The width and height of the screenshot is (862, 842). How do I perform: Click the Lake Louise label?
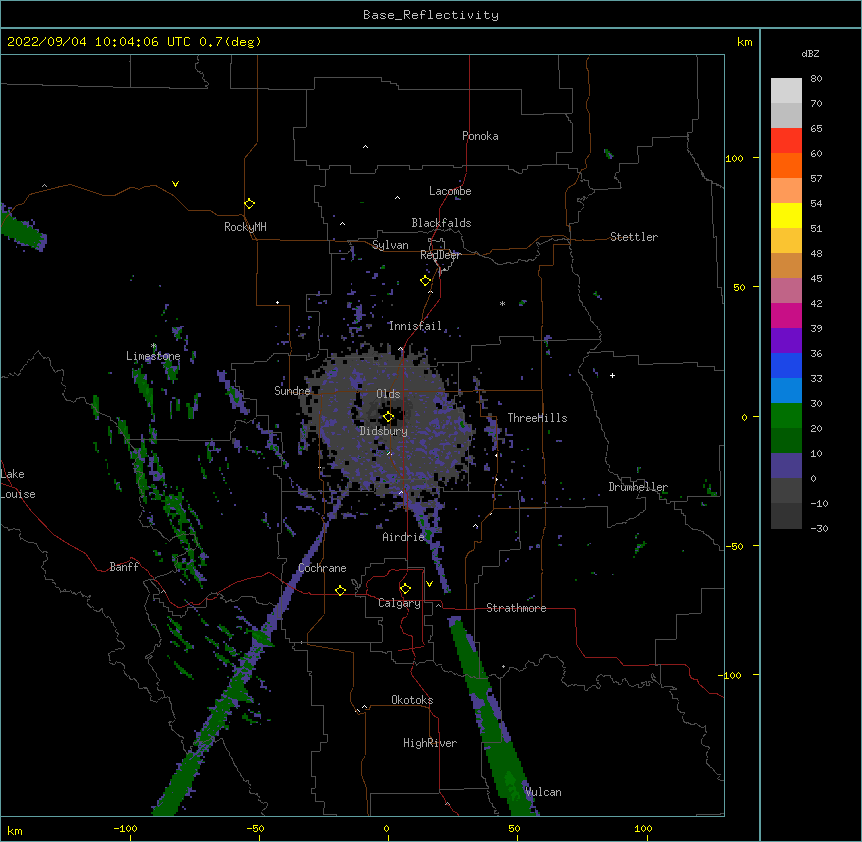tap(18, 484)
